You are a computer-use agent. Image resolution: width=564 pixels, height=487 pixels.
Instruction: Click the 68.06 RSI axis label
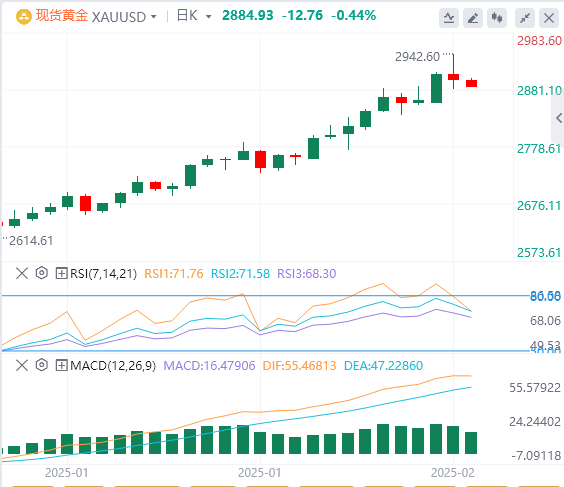[545, 320]
